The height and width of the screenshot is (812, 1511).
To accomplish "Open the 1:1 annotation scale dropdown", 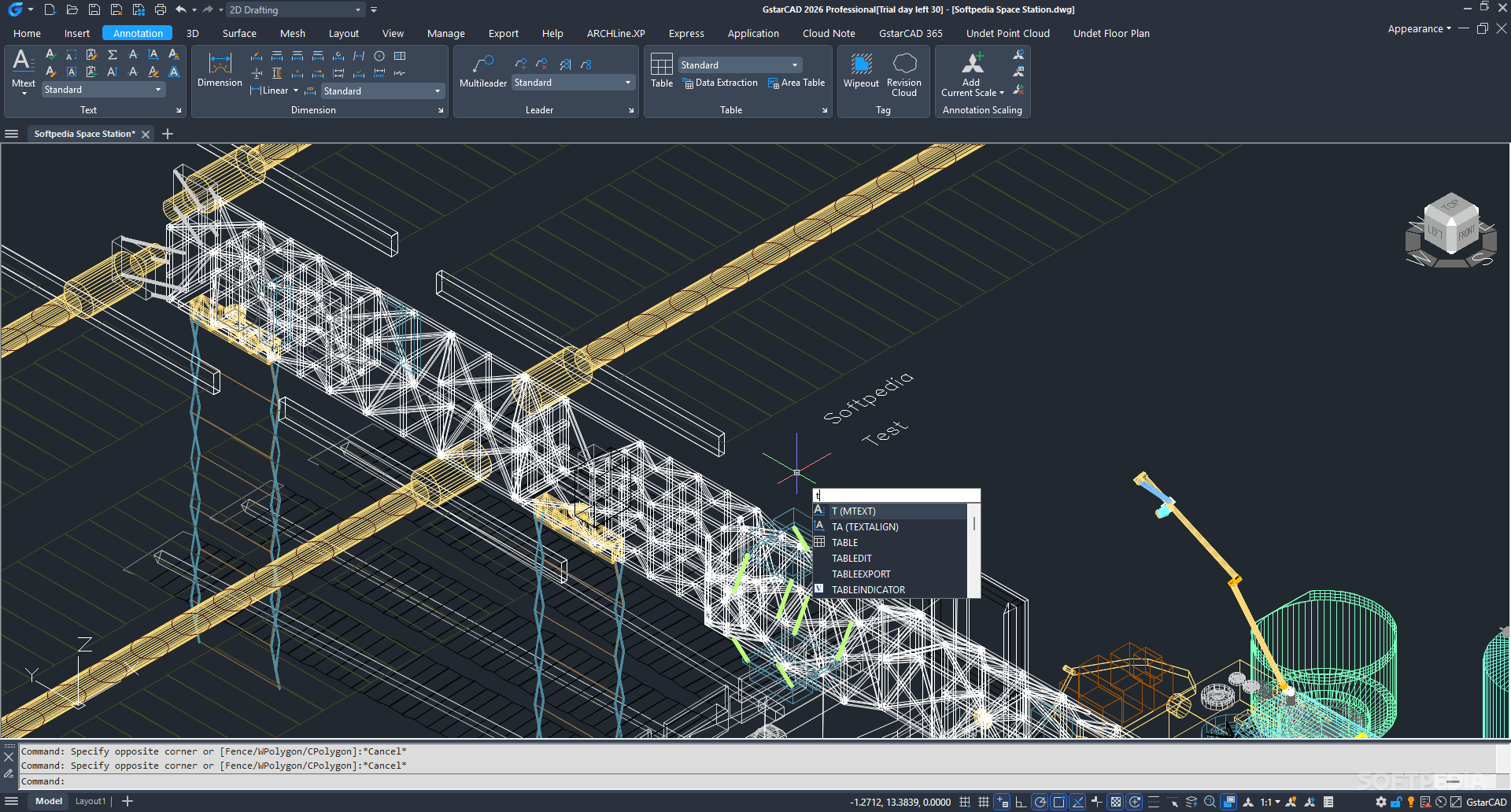I will coord(1269,802).
